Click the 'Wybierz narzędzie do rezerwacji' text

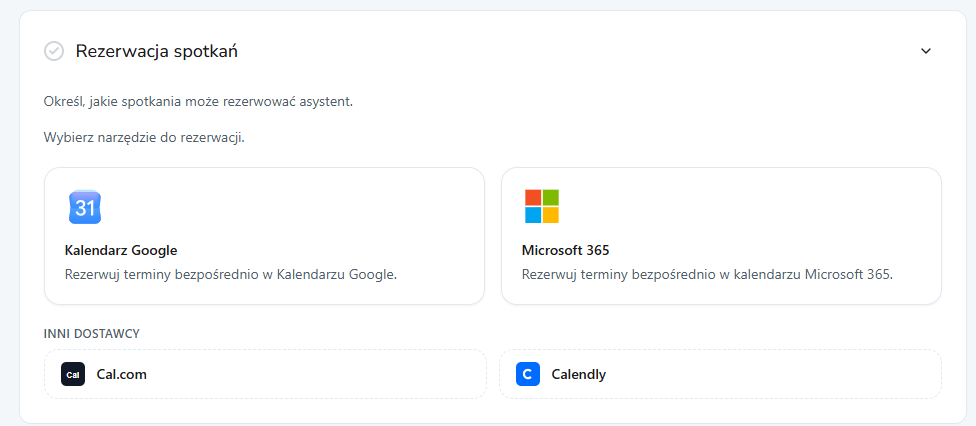coord(144,138)
